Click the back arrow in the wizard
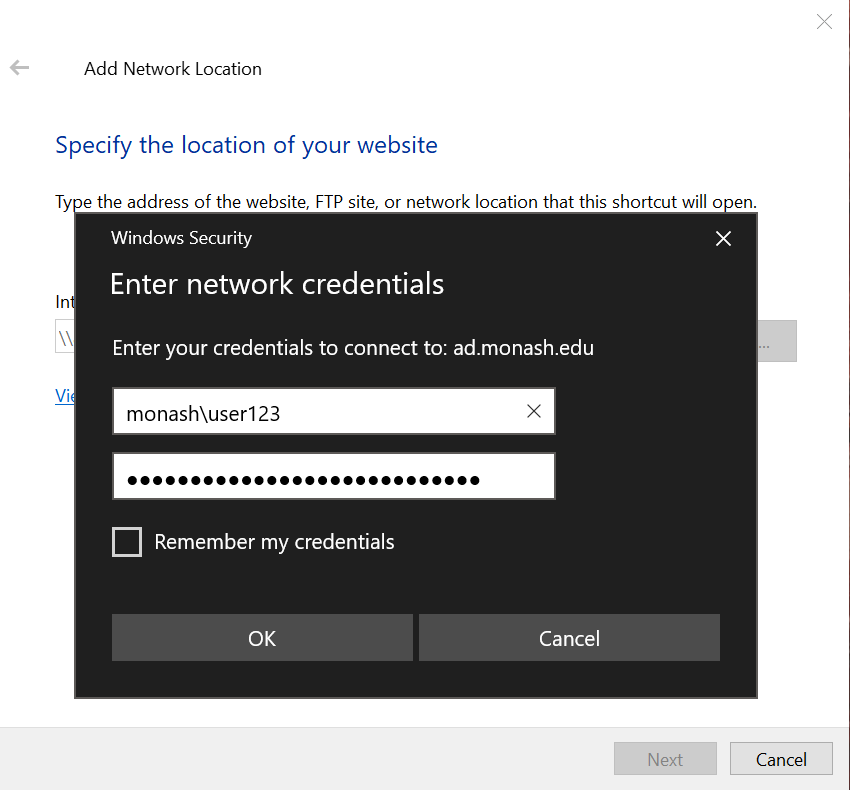 [x=20, y=68]
